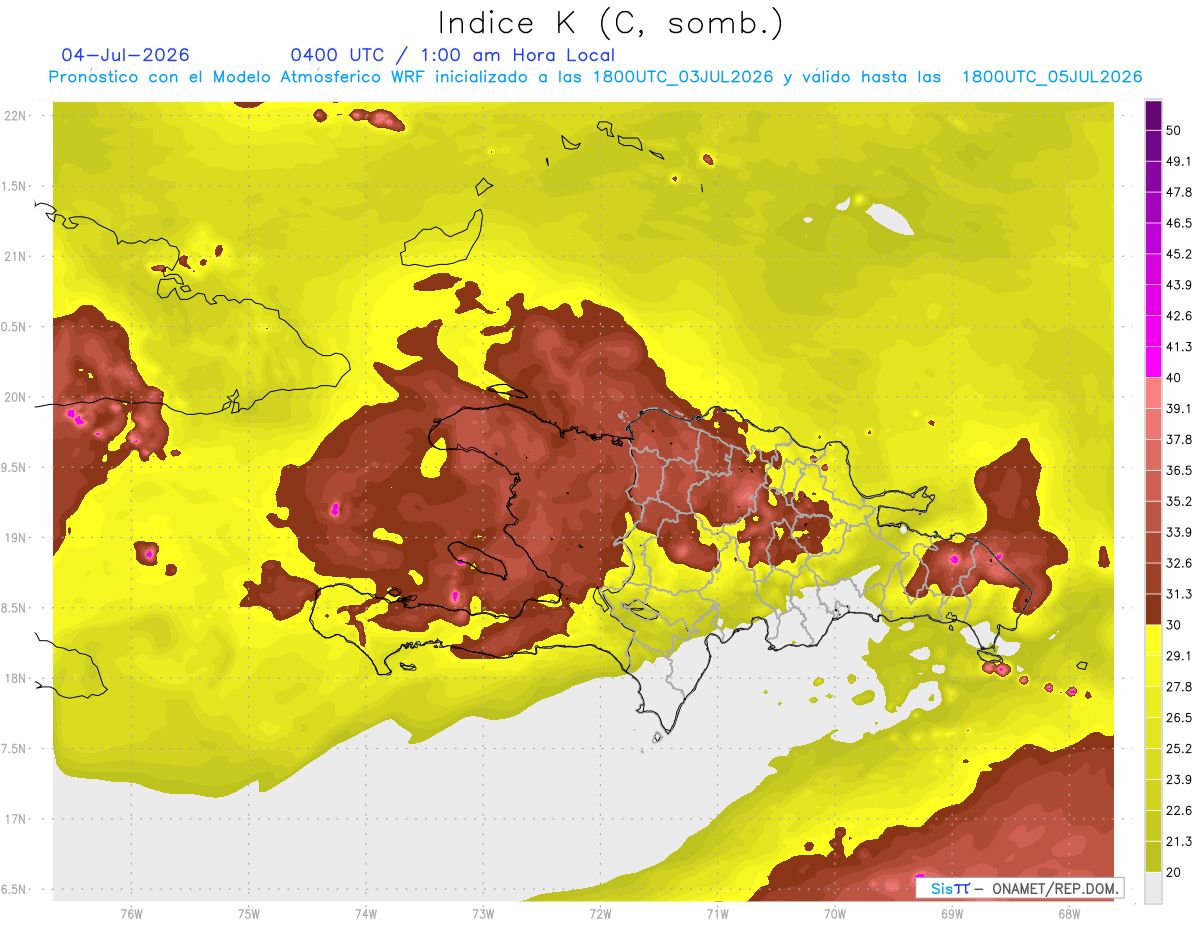Click the legend value "36.5"
This screenshot has height=927, width=1200.
coord(1178,470)
